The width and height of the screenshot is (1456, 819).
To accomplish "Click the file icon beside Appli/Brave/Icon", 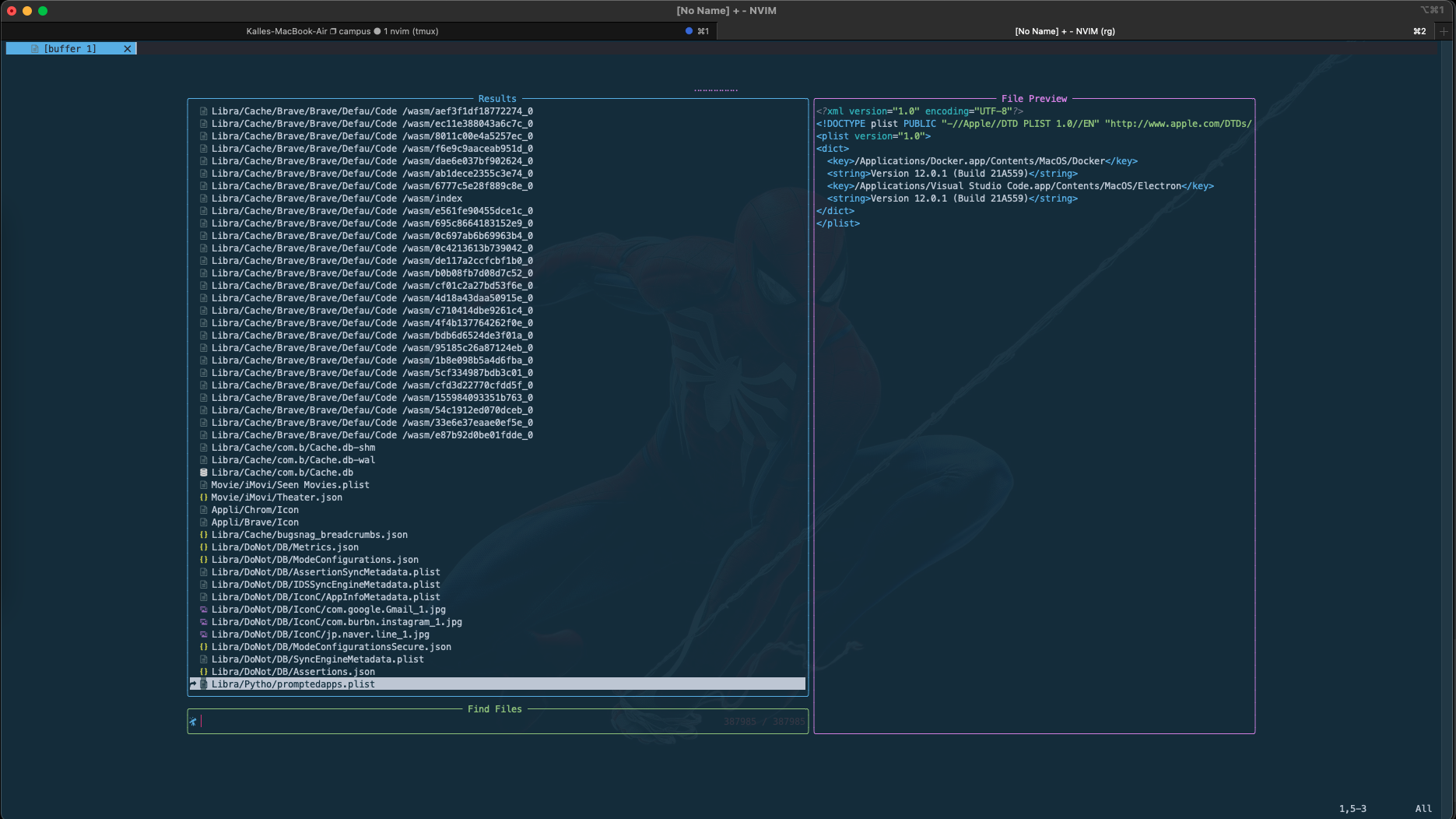I will 204,522.
